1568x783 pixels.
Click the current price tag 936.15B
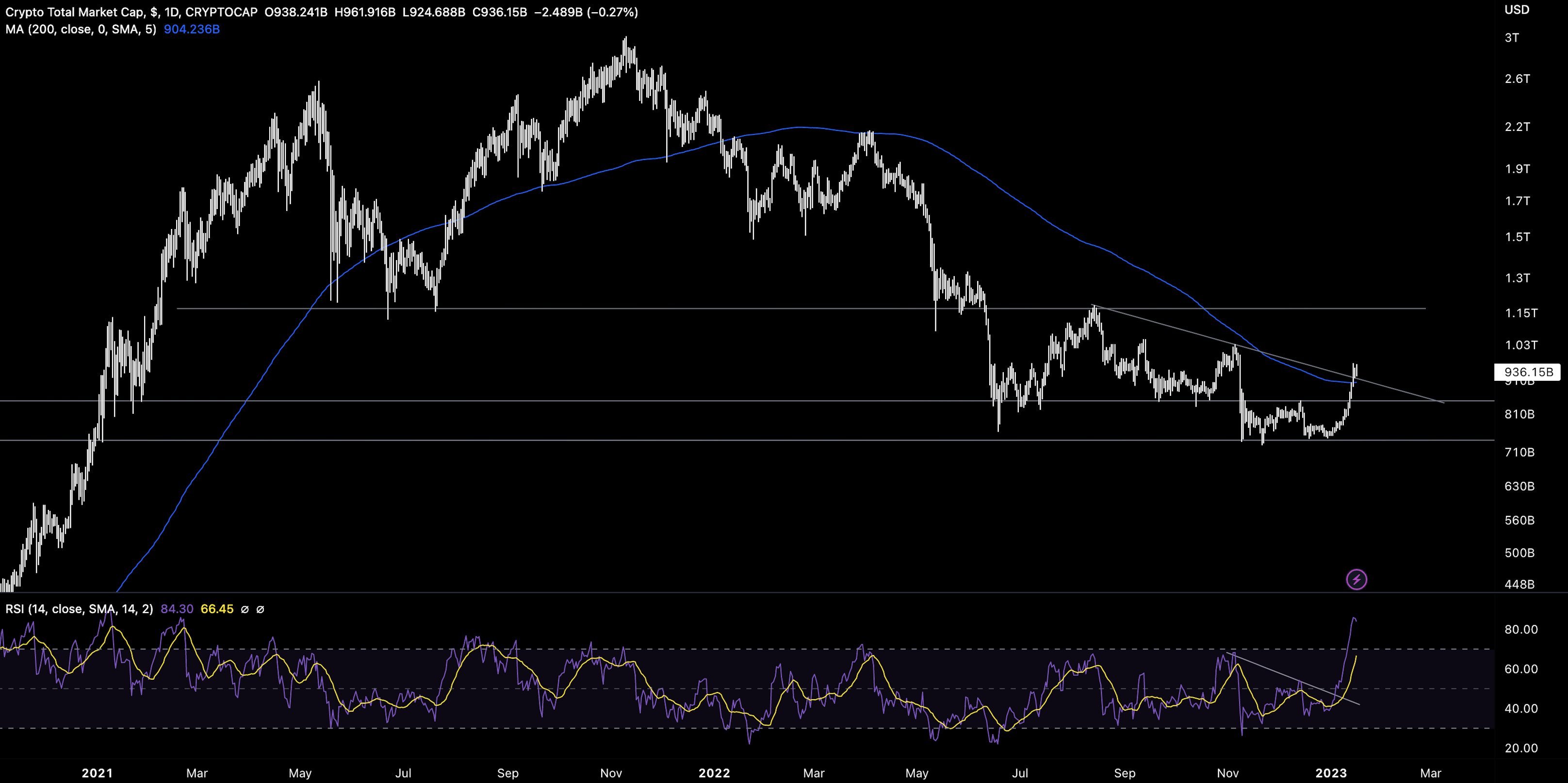(x=1527, y=372)
